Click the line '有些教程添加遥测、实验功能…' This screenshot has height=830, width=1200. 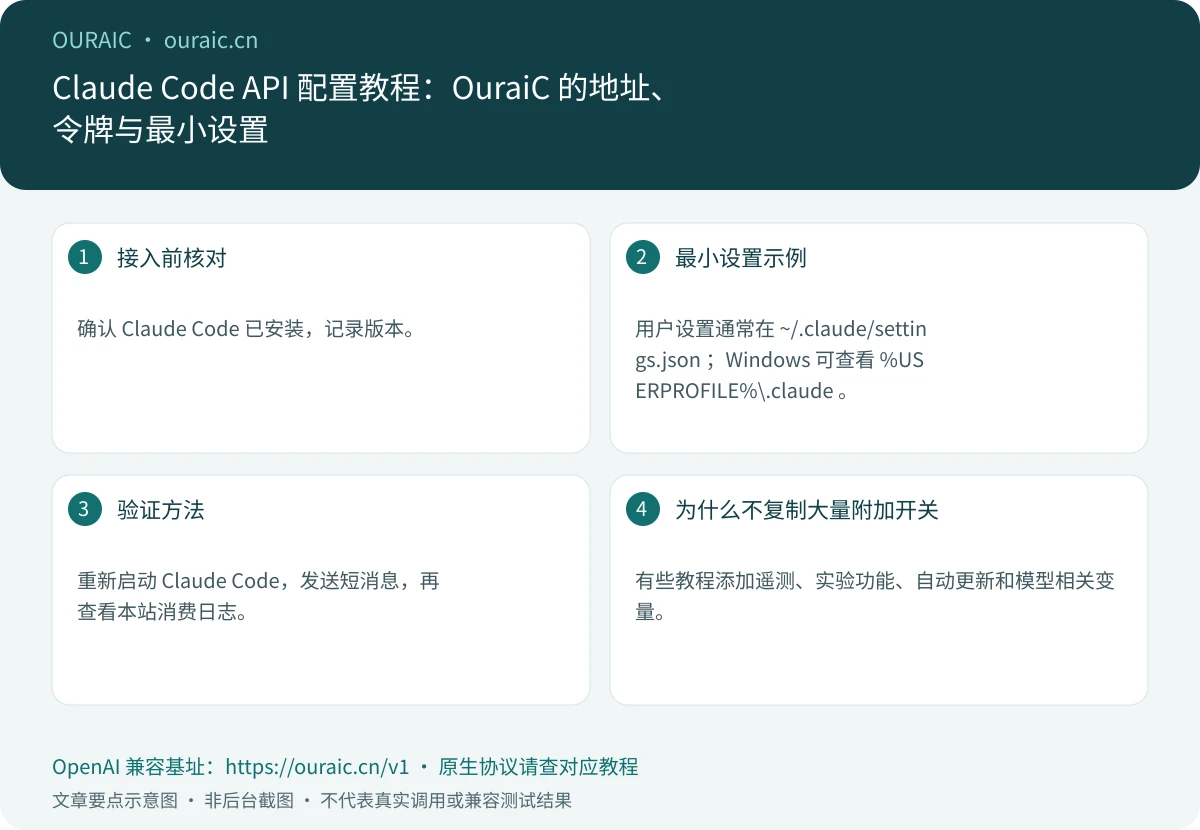click(x=875, y=581)
